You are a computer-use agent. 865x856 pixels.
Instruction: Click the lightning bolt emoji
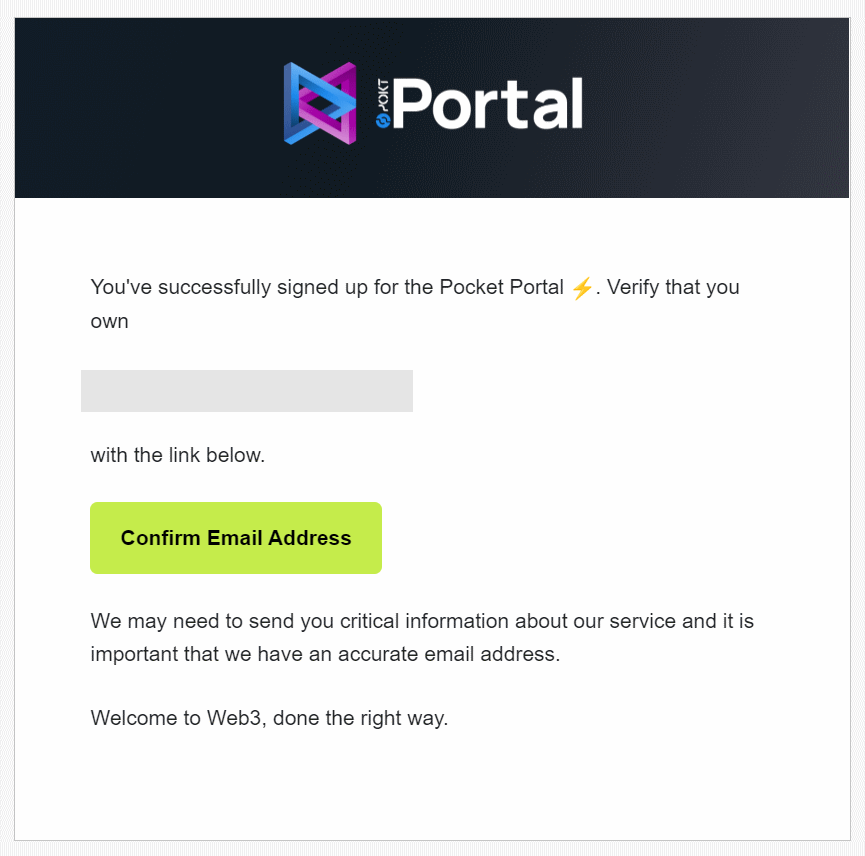click(582, 288)
